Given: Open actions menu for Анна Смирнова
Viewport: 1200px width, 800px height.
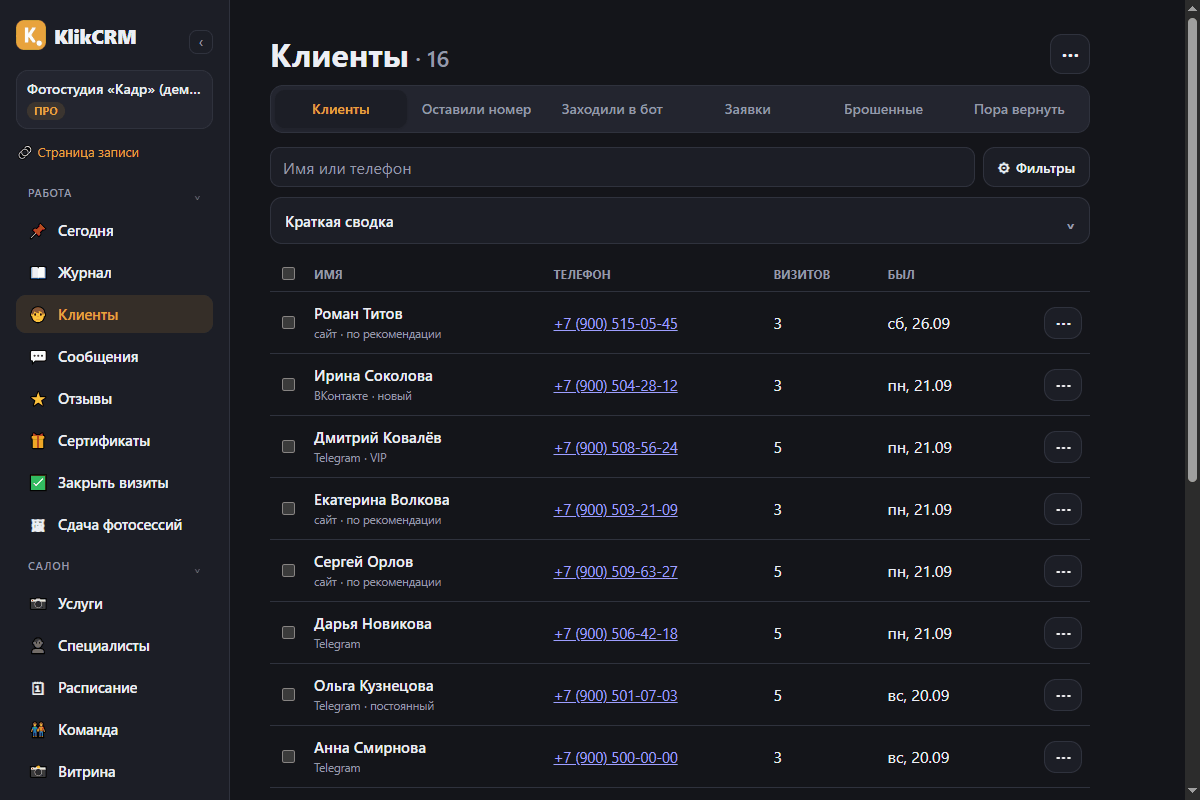Looking at the screenshot, I should [x=1063, y=758].
